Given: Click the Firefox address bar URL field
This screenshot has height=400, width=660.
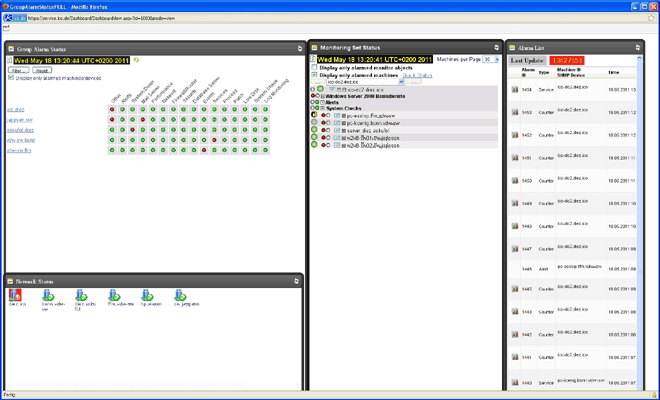Looking at the screenshot, I should point(337,18).
